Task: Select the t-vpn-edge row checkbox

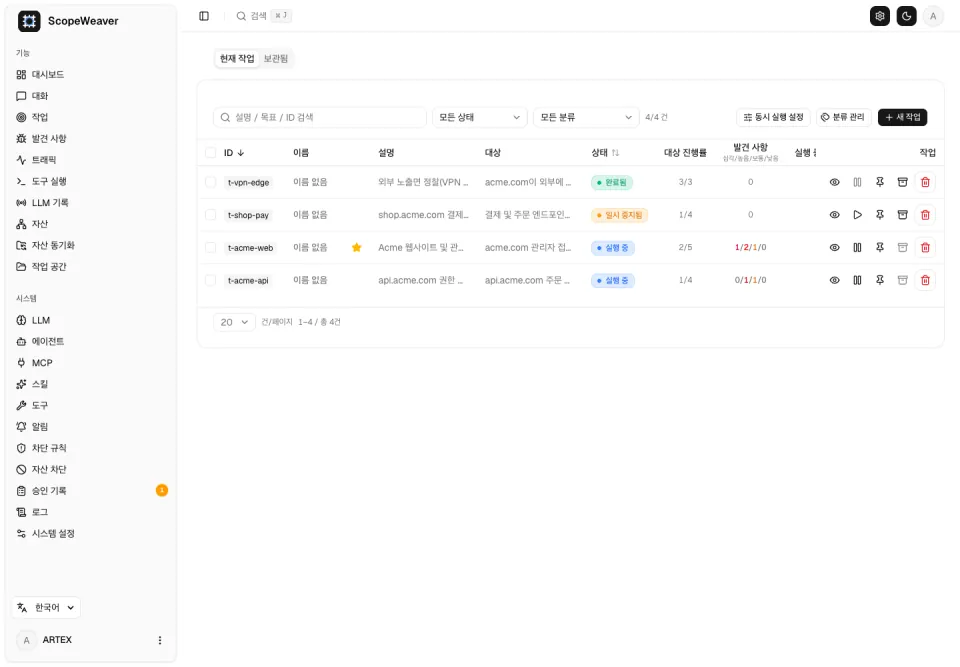Action: coord(211,182)
